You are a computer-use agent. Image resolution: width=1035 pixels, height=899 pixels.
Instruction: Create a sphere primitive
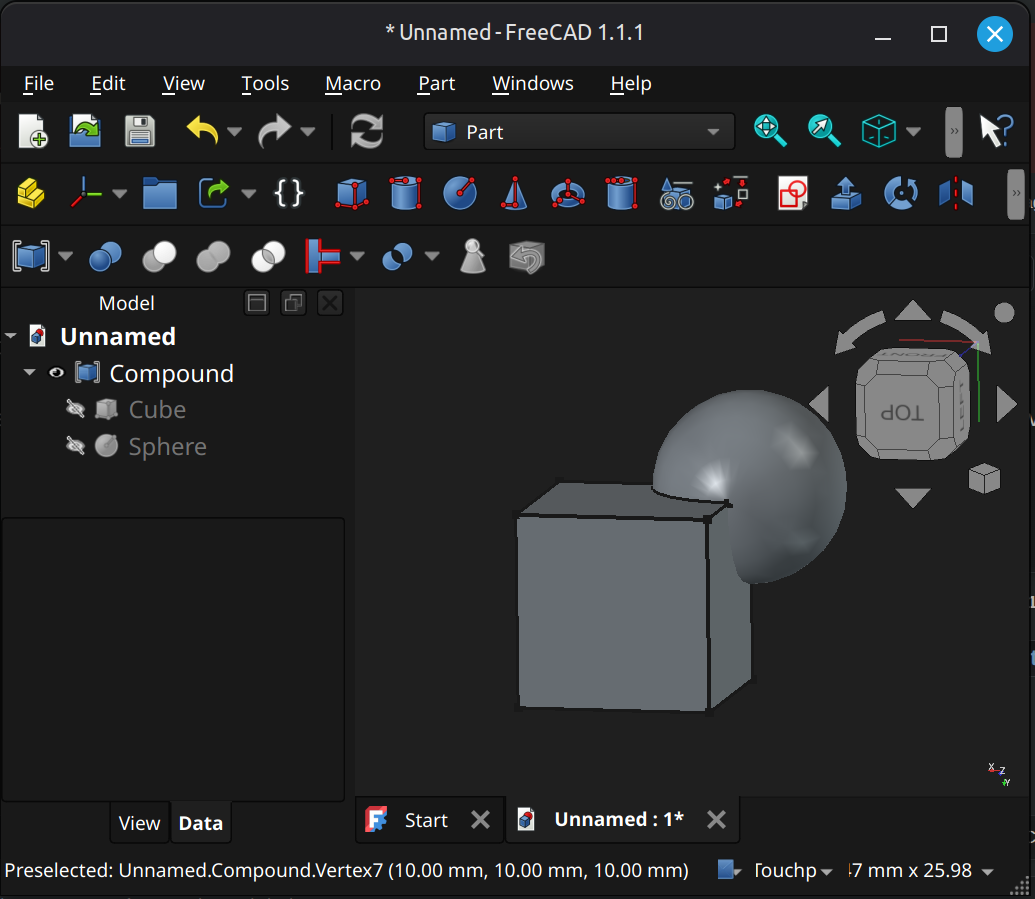coord(460,193)
